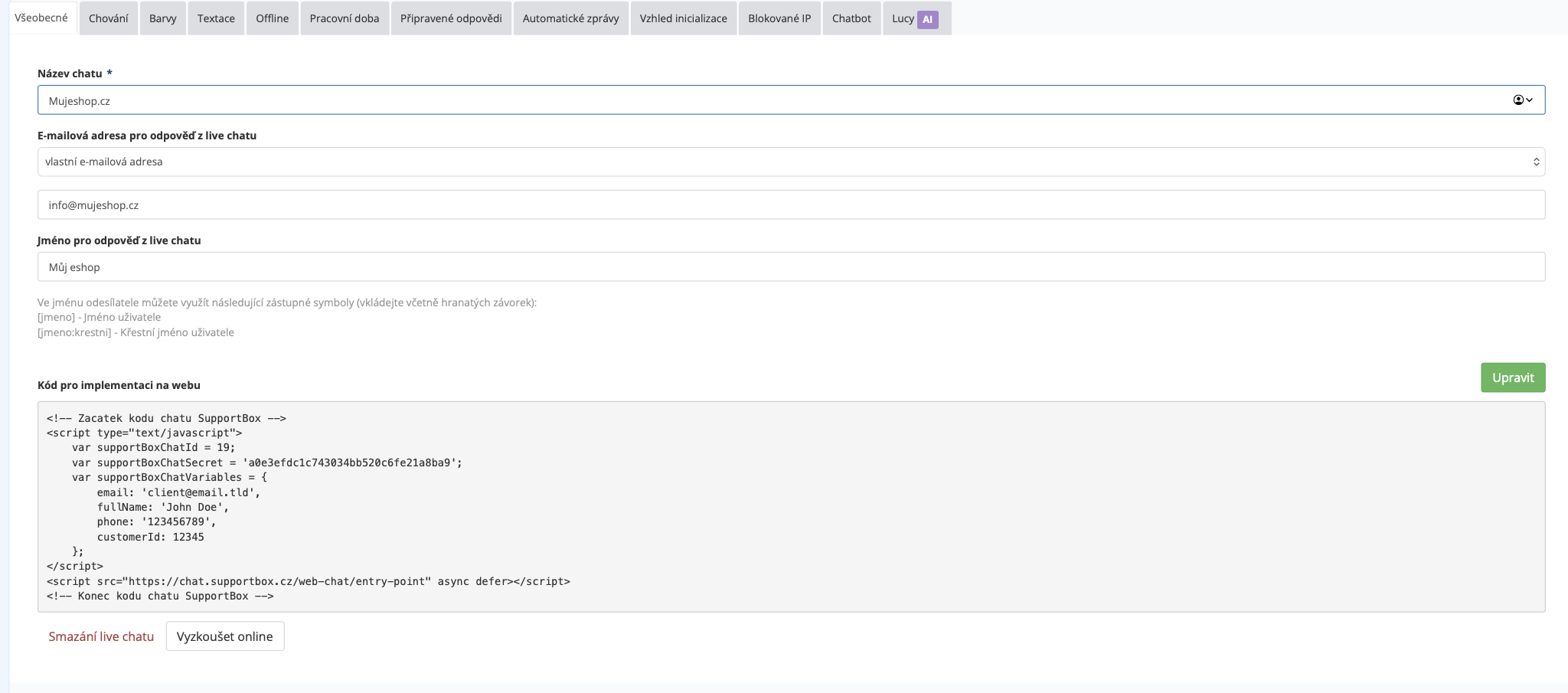Open the Barvy tab
This screenshot has height=693, width=1568.
(162, 18)
